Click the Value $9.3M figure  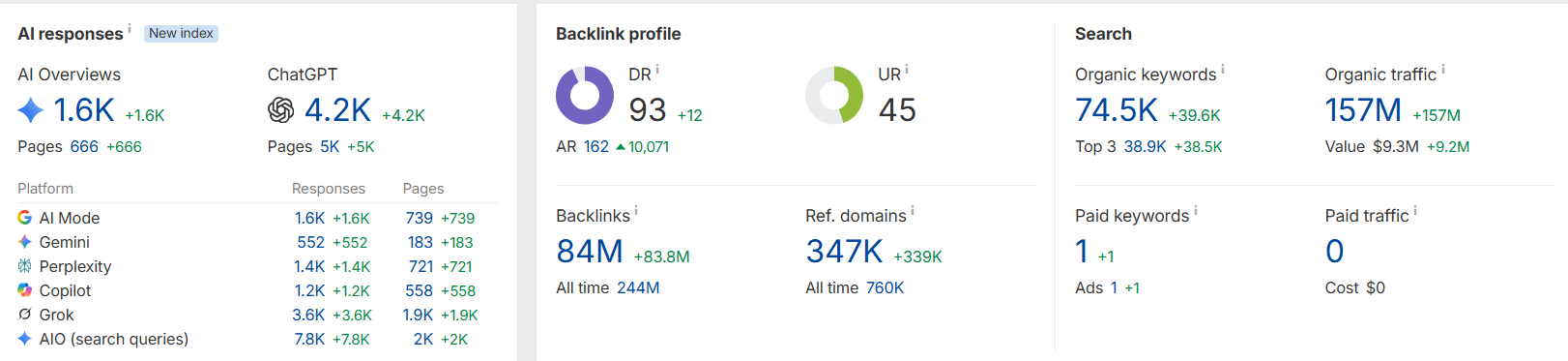(x=1396, y=147)
